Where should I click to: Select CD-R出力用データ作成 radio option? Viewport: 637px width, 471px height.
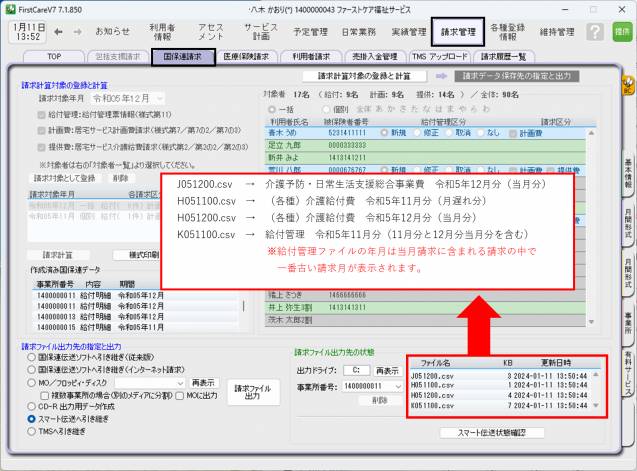pyautogui.click(x=30, y=381)
